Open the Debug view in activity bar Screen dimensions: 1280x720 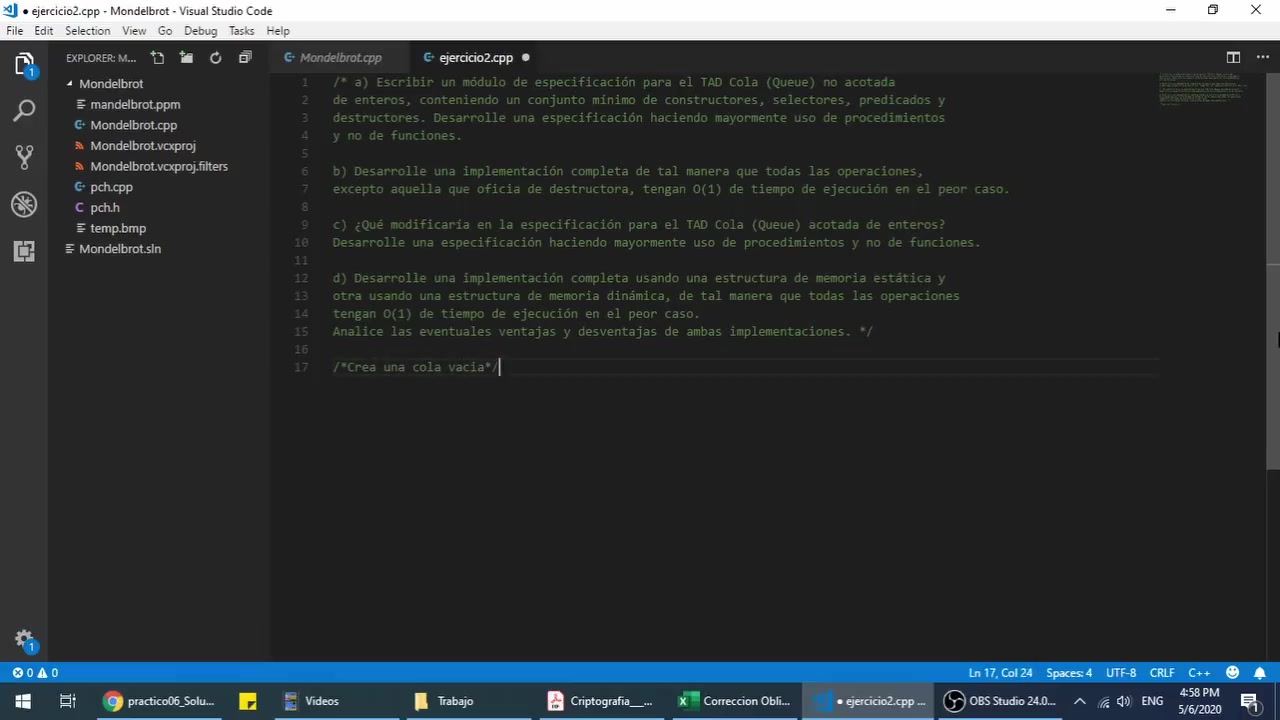click(x=24, y=204)
